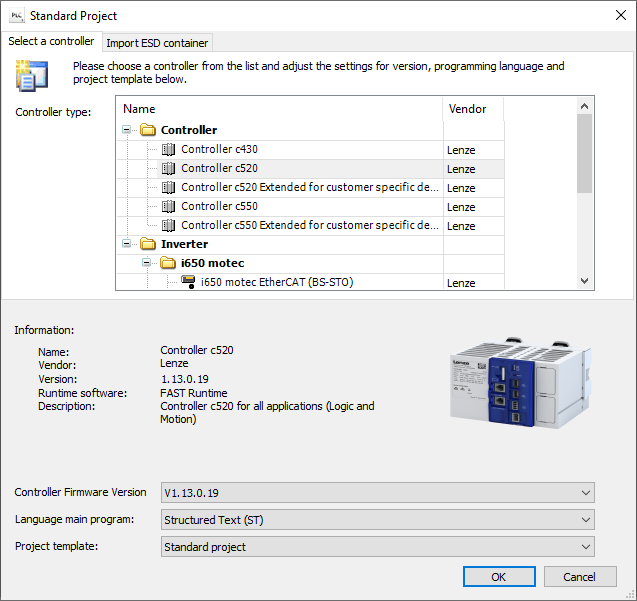The width and height of the screenshot is (637, 601).
Task: Confirm with the OK button
Action: pyautogui.click(x=499, y=577)
